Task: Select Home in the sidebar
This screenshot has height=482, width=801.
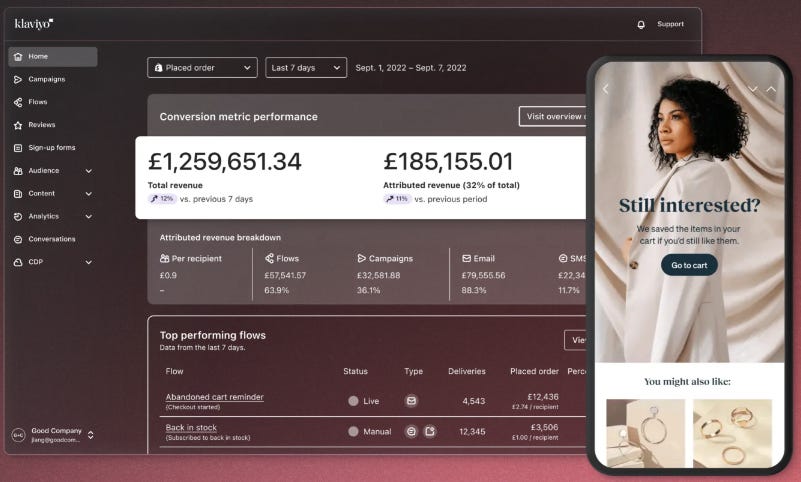Action: pyautogui.click(x=53, y=57)
